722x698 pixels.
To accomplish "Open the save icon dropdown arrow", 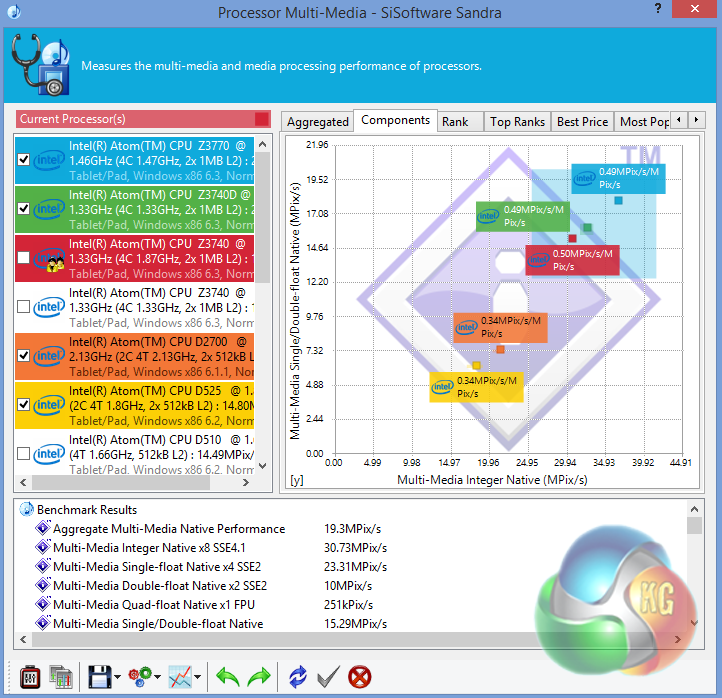I will tap(117, 677).
